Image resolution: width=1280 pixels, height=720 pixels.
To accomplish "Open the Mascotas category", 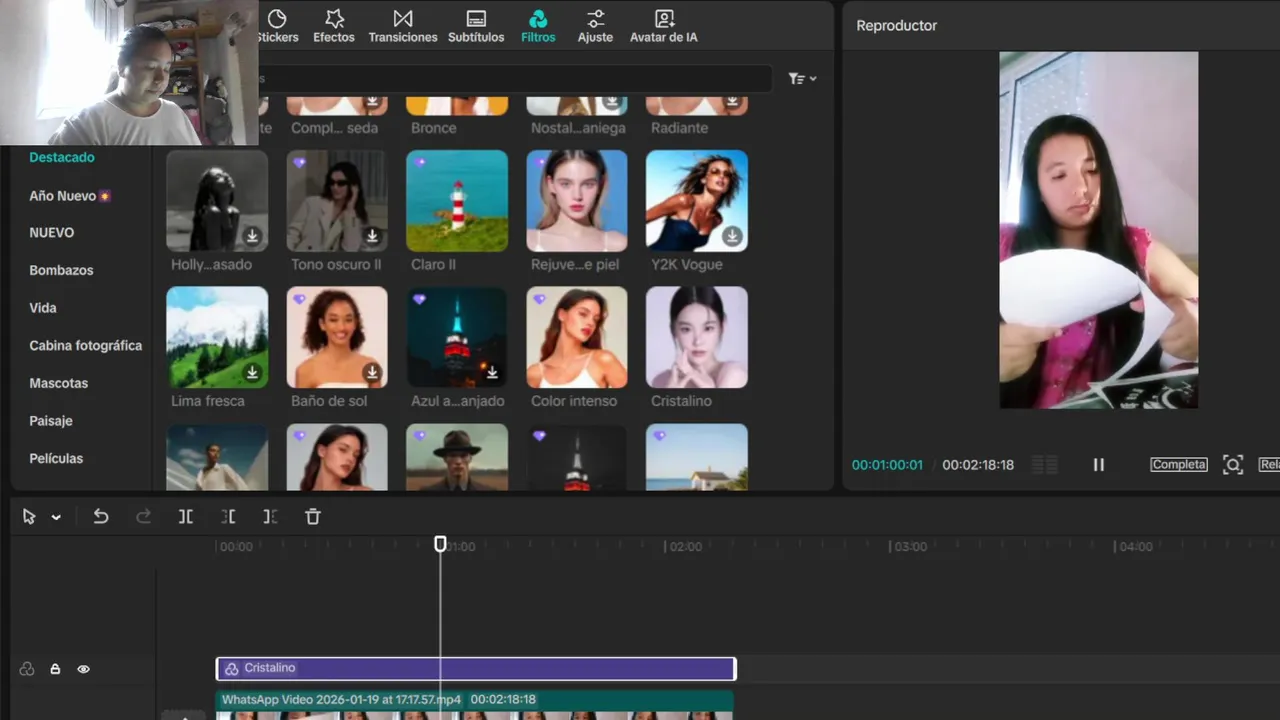I will coord(59,383).
